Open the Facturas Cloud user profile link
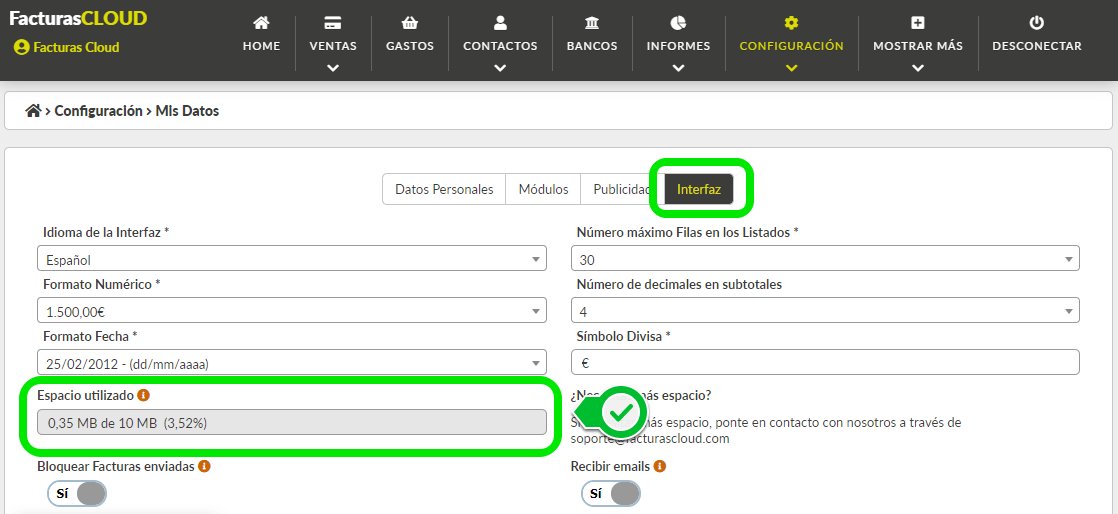This screenshot has height=514, width=1118. [67, 48]
